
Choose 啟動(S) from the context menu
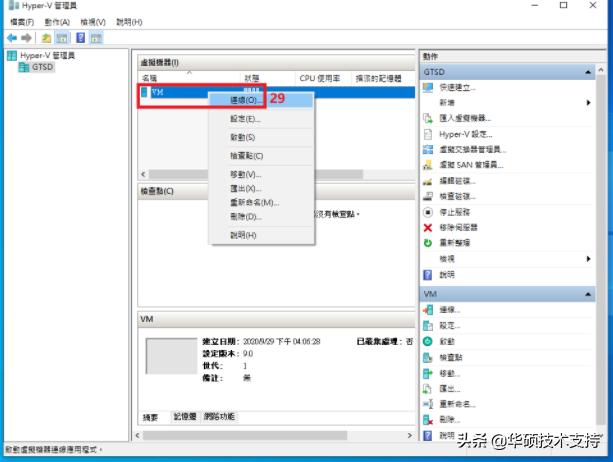pyautogui.click(x=261, y=138)
